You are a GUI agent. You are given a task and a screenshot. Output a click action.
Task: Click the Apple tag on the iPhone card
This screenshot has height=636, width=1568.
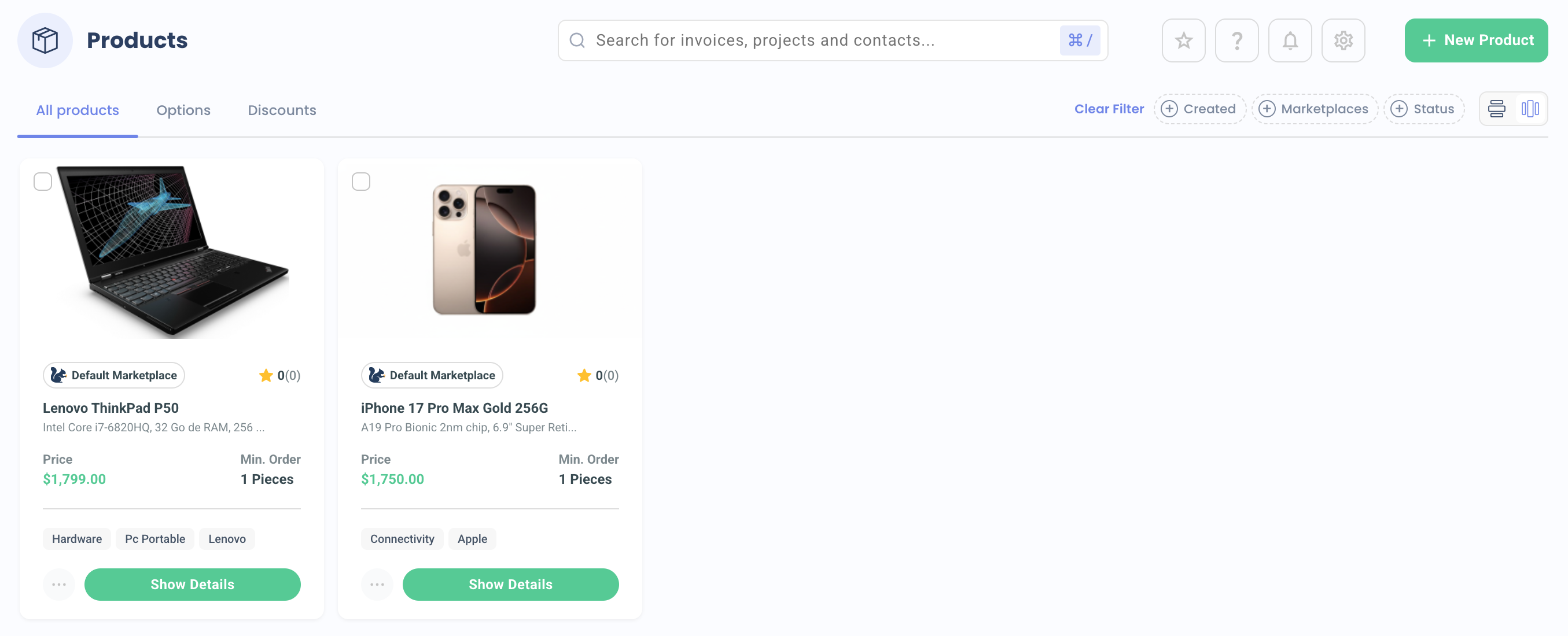click(x=472, y=539)
